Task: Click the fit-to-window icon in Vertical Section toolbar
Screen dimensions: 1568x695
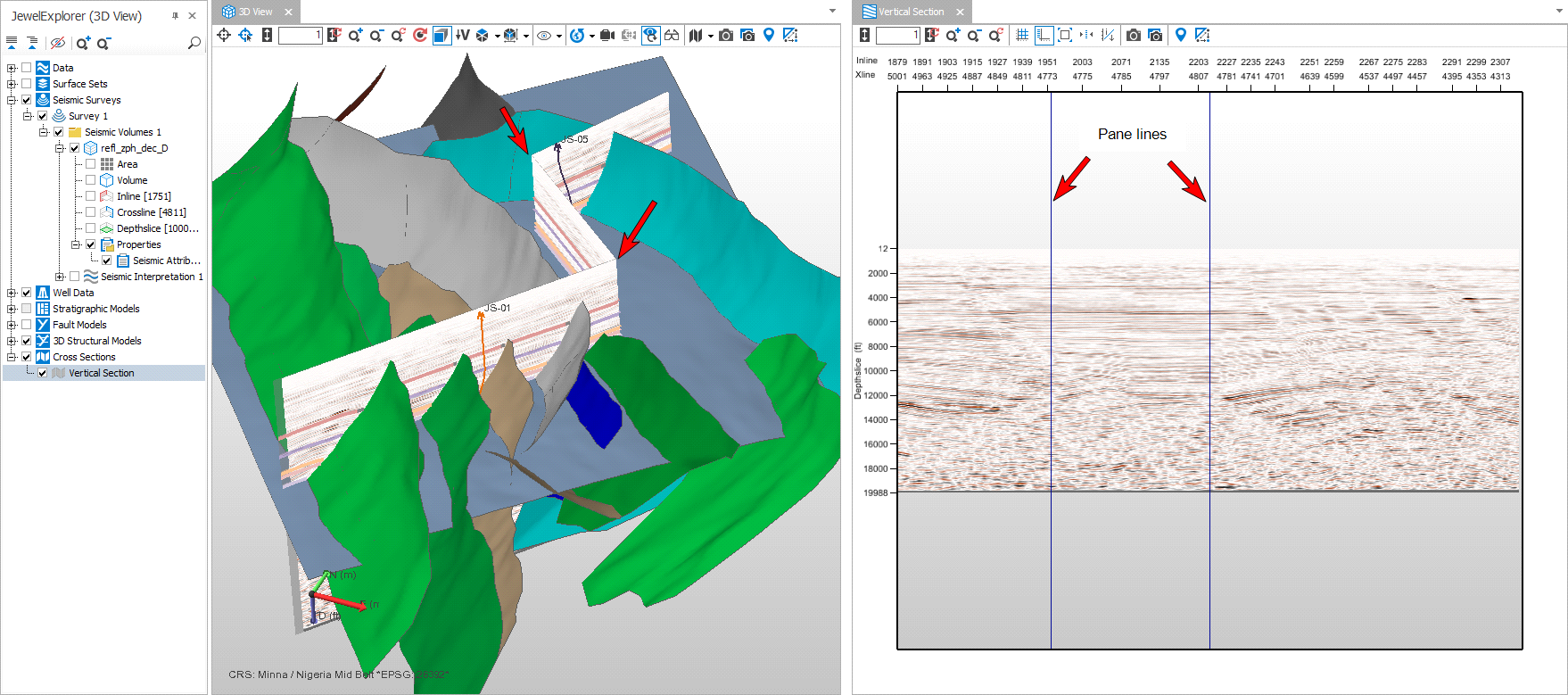Action: point(1065,36)
